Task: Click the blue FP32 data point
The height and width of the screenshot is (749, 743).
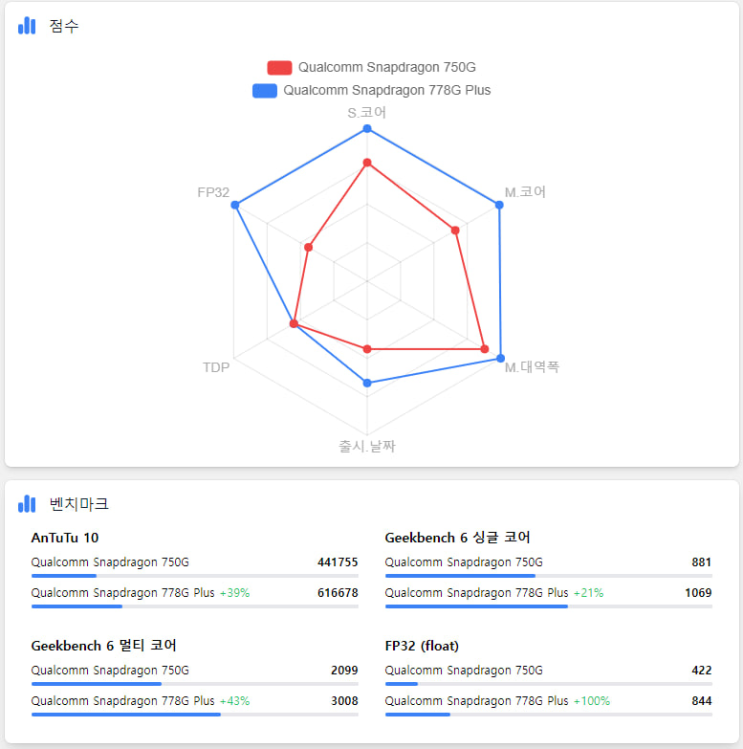Action: click(235, 205)
